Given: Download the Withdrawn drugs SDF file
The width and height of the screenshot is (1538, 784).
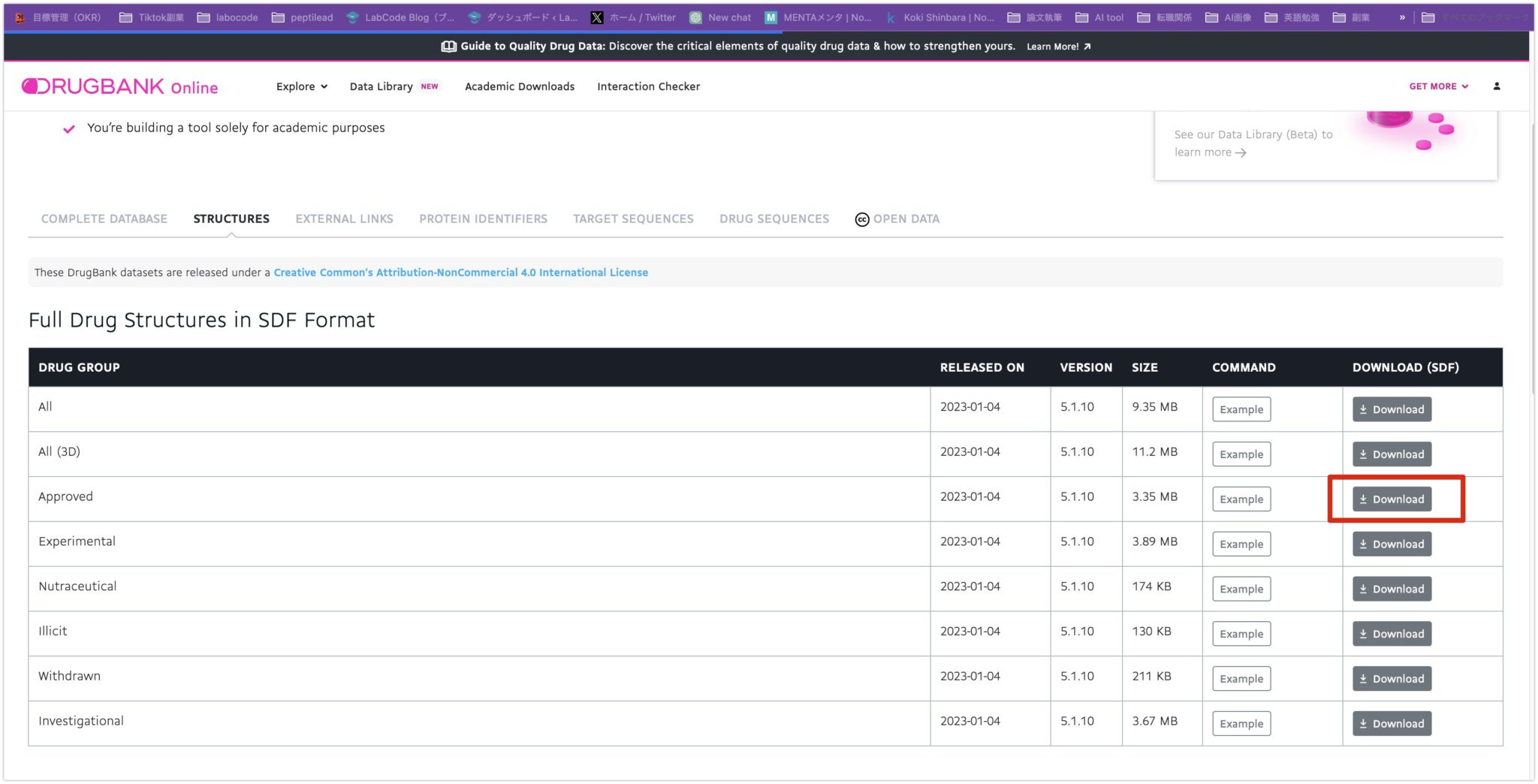Looking at the screenshot, I should click(x=1392, y=679).
